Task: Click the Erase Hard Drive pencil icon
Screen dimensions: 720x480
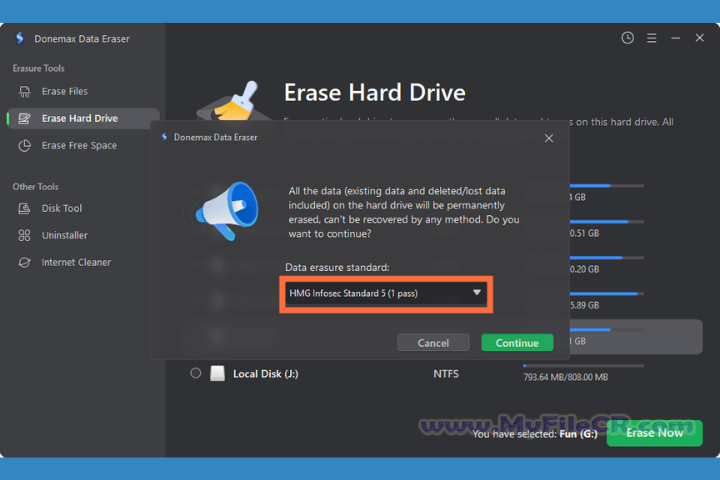Action: pos(24,119)
